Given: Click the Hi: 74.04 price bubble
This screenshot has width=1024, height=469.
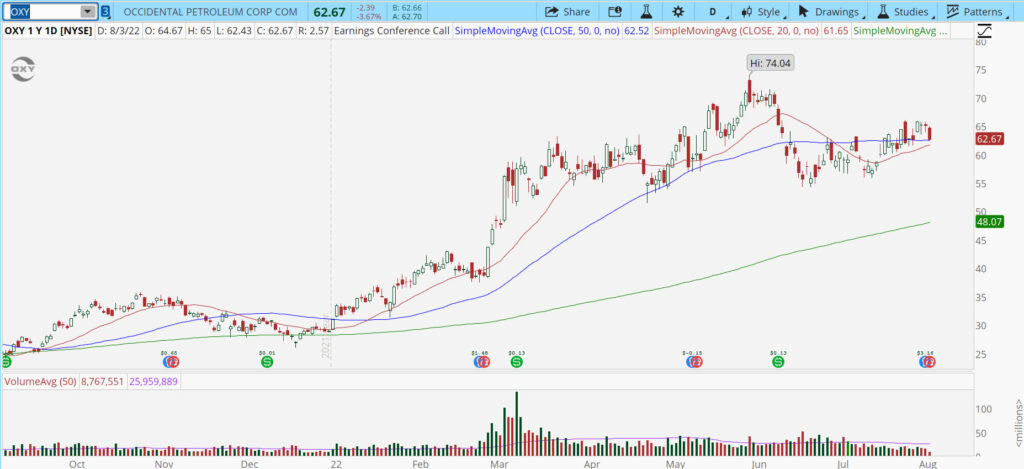Looking at the screenshot, I should (771, 63).
